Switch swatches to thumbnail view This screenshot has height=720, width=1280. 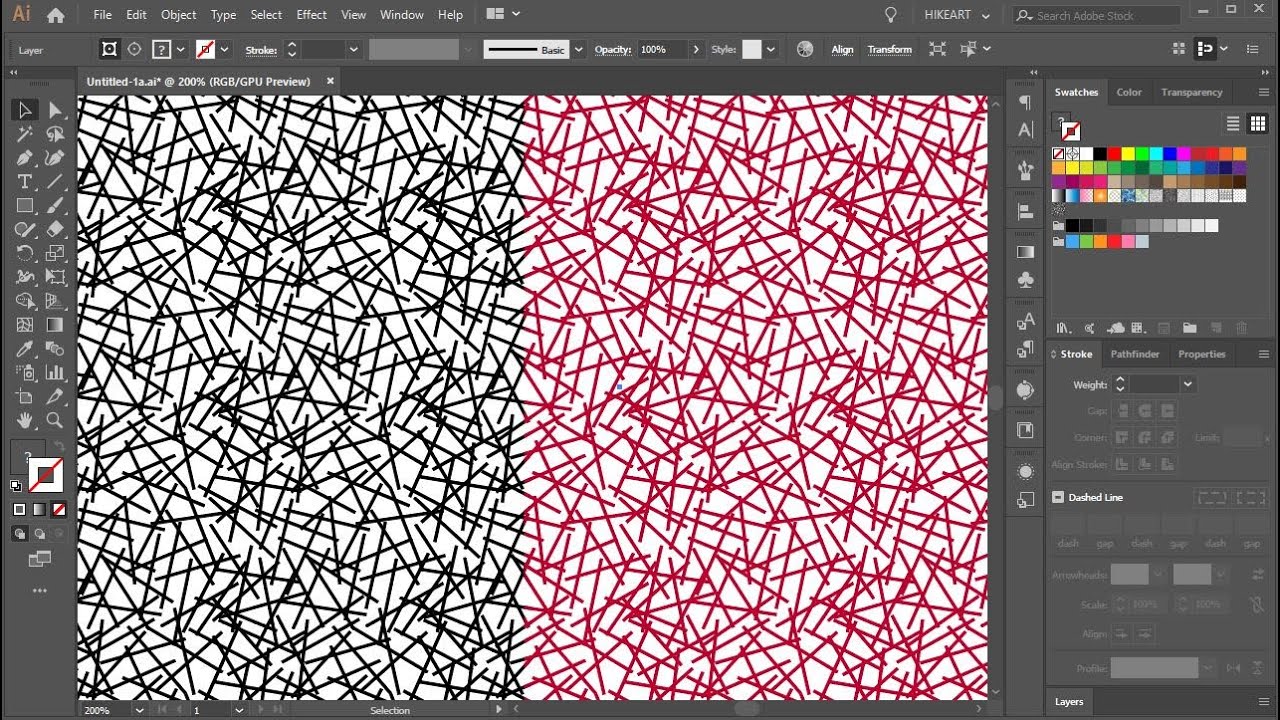point(1258,124)
